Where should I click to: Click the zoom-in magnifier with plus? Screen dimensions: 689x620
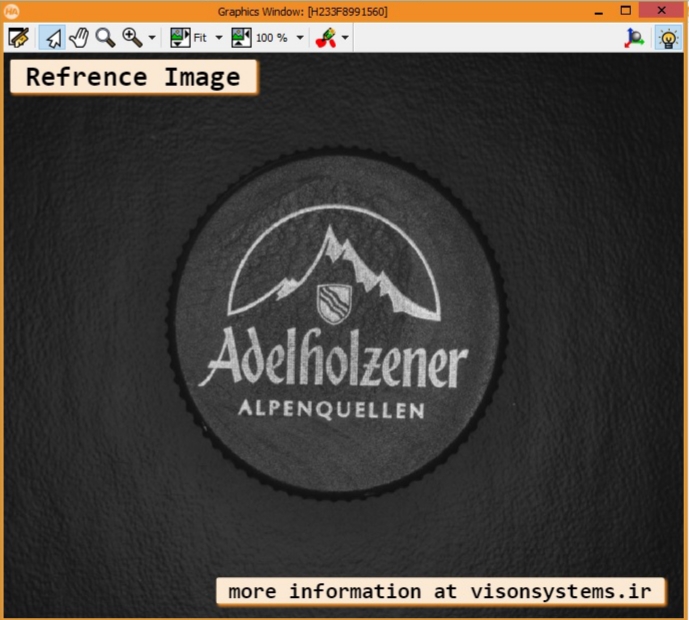tap(132, 38)
